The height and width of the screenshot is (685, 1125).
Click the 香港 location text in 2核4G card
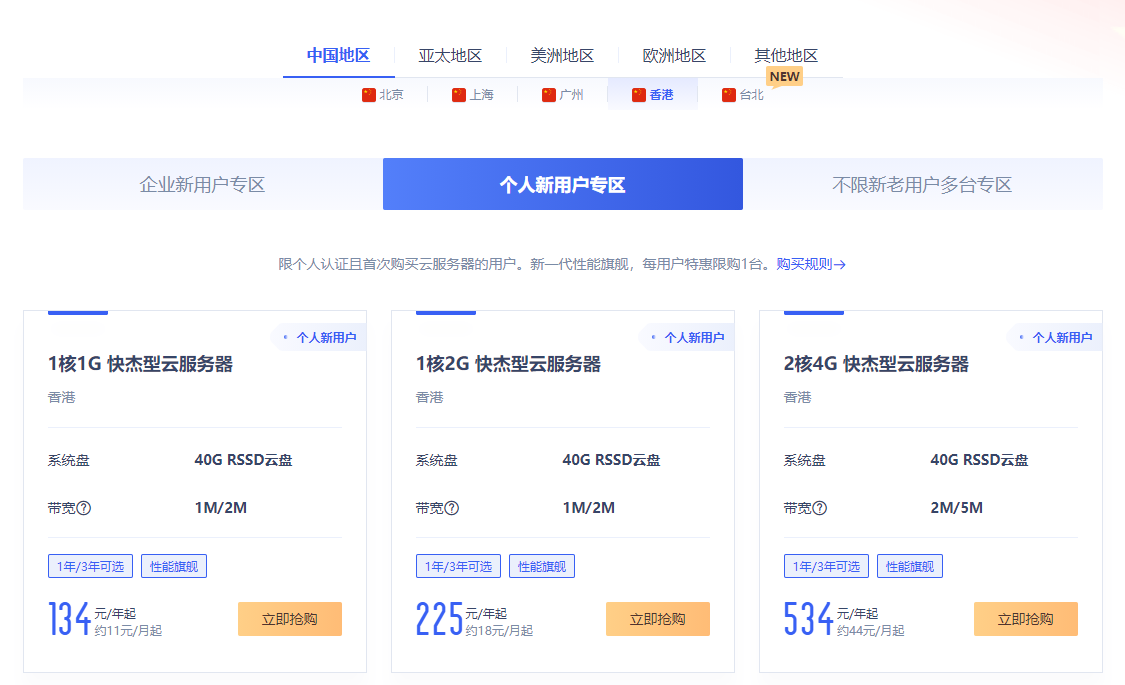click(798, 397)
